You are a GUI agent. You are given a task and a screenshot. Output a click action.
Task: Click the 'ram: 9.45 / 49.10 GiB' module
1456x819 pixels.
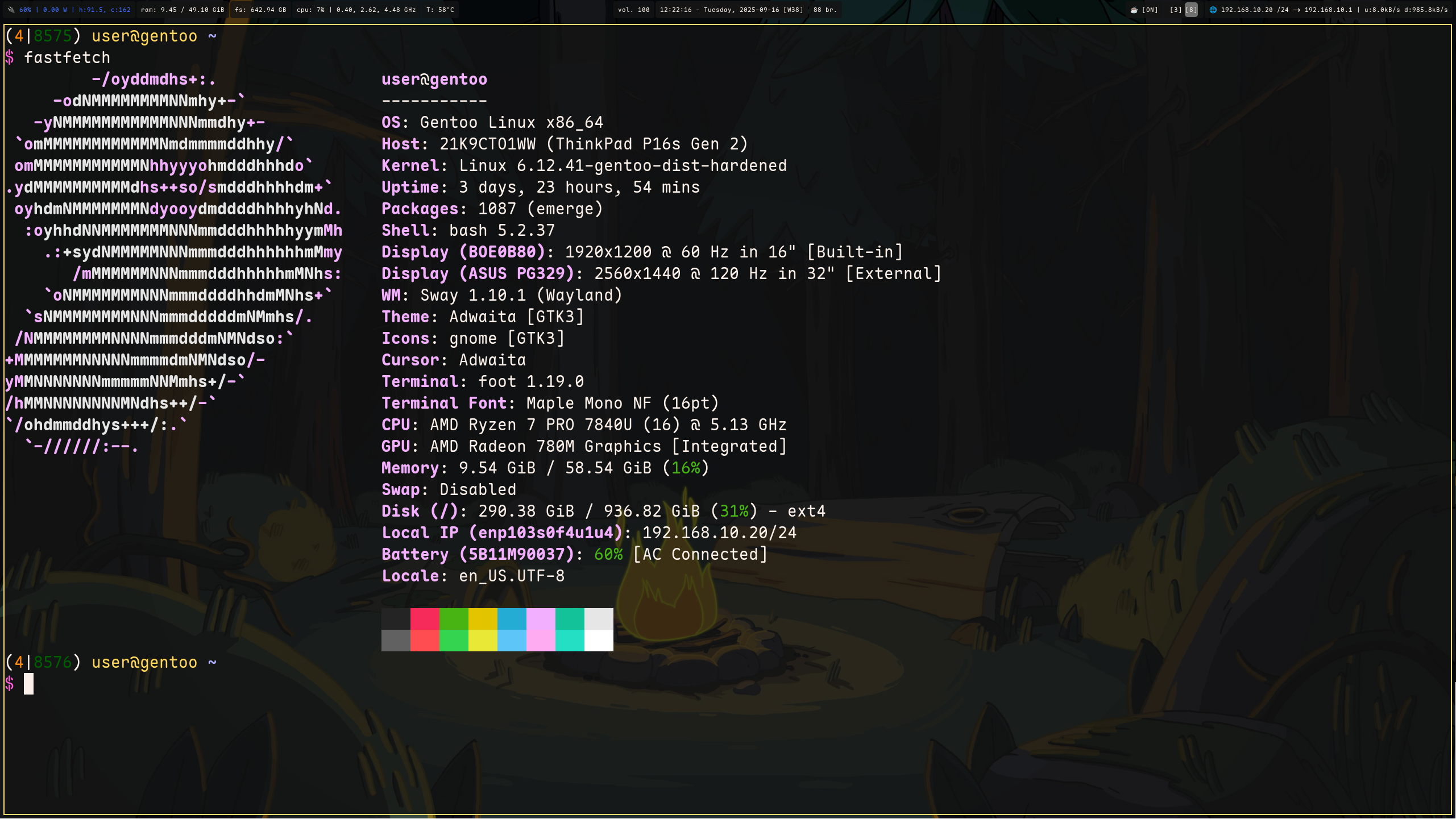182,10
